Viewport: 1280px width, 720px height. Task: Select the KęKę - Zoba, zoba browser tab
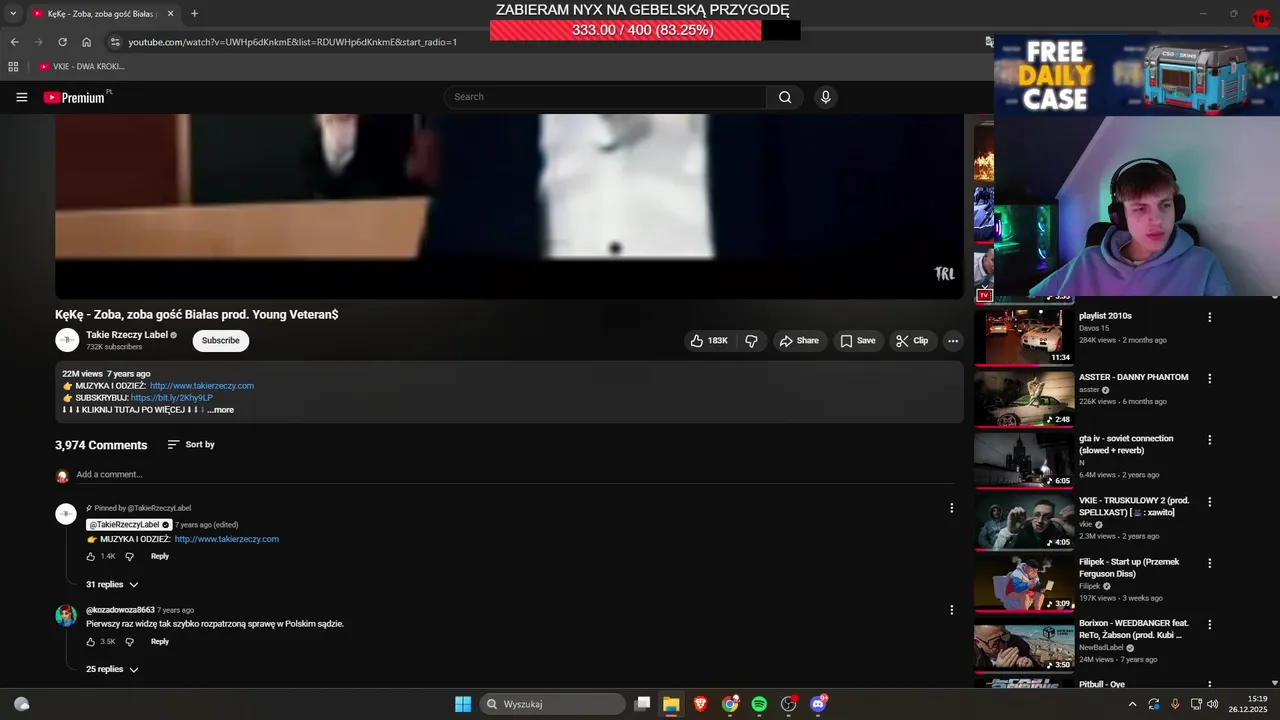(x=102, y=14)
